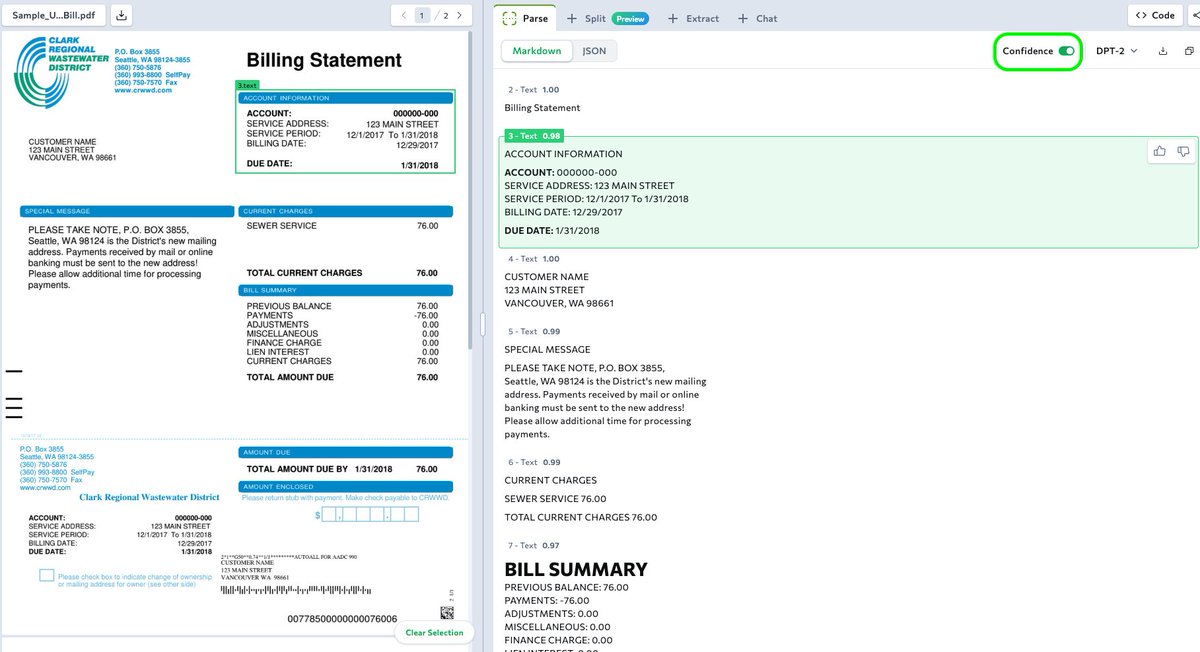Click the AMOUNT ENCLOSED header in PDF
Image resolution: width=1200 pixels, height=652 pixels.
coord(346,486)
